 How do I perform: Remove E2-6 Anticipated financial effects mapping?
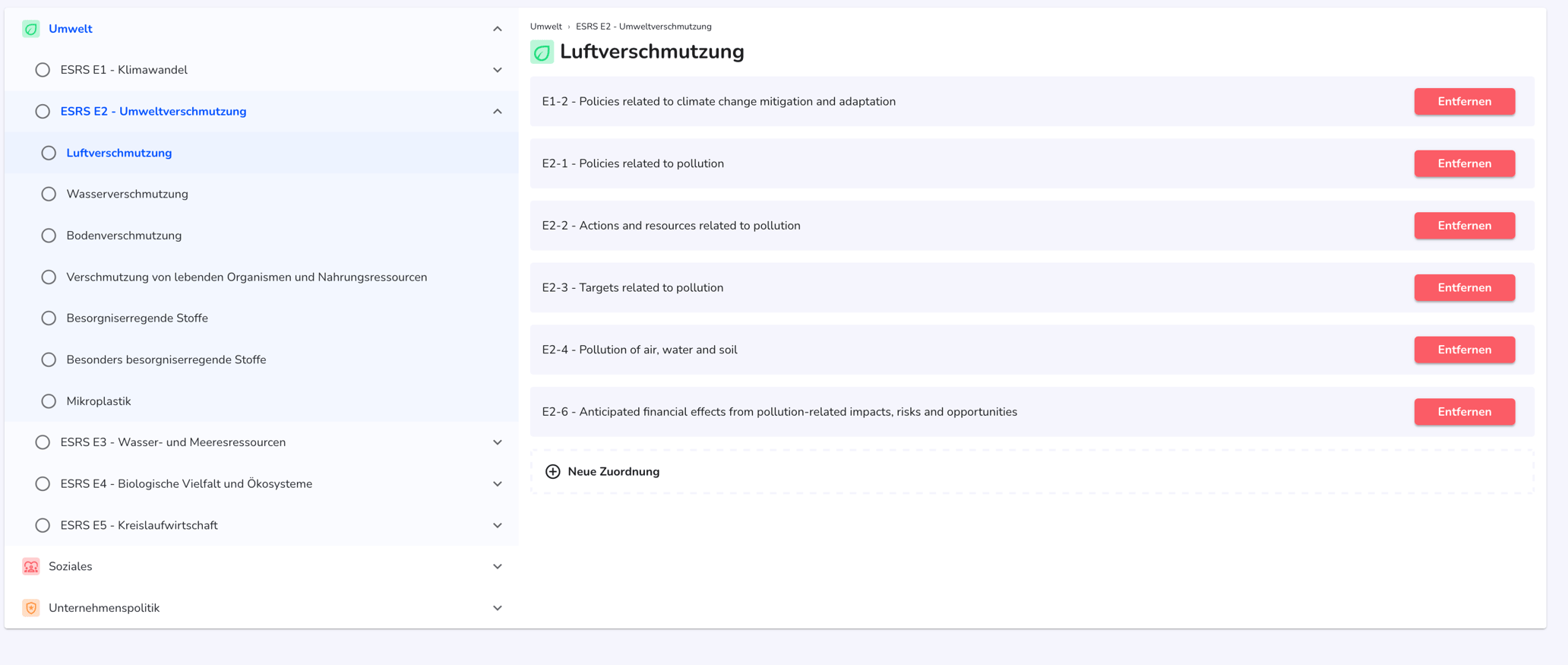coord(1464,412)
